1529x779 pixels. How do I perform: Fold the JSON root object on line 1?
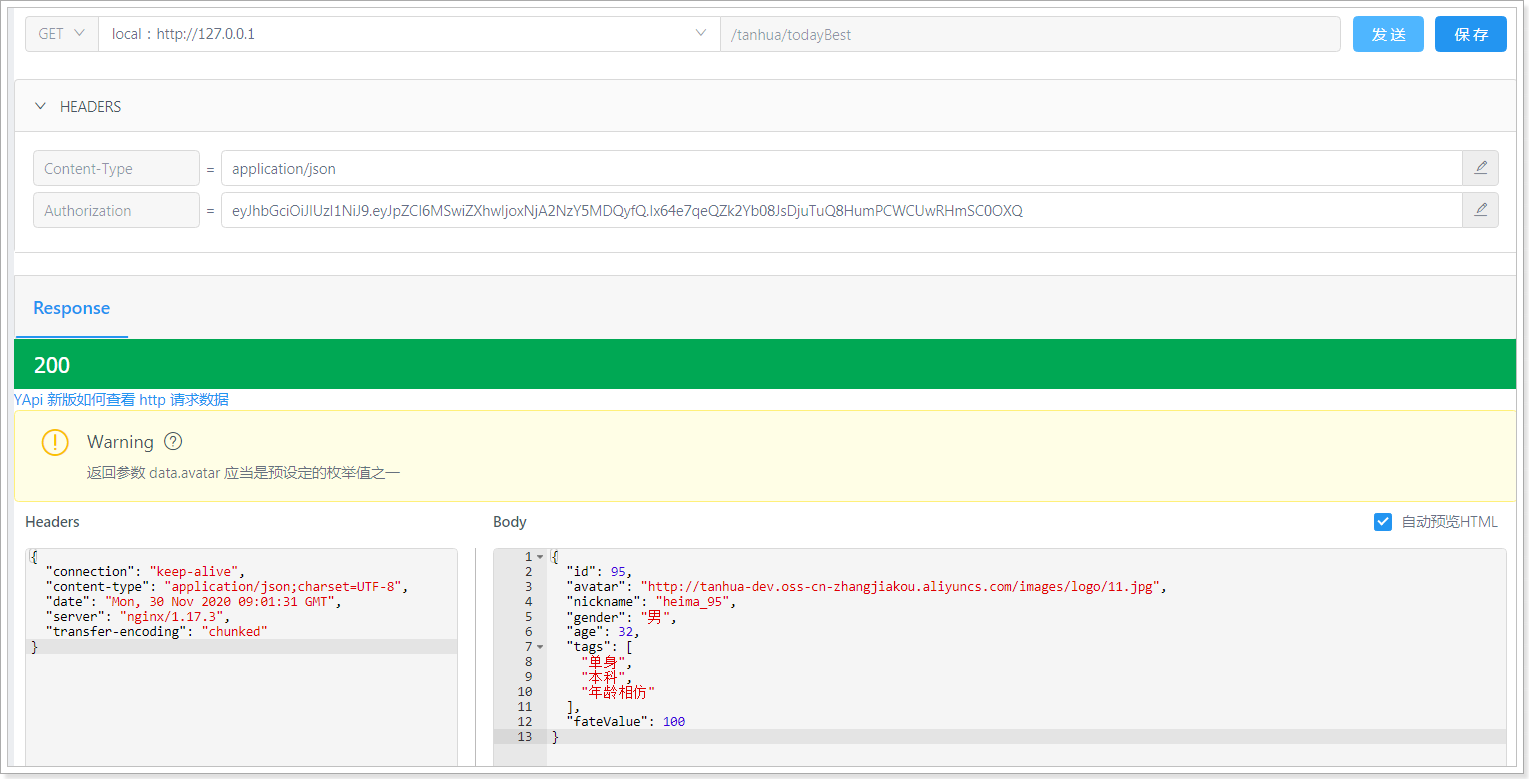(x=540, y=557)
